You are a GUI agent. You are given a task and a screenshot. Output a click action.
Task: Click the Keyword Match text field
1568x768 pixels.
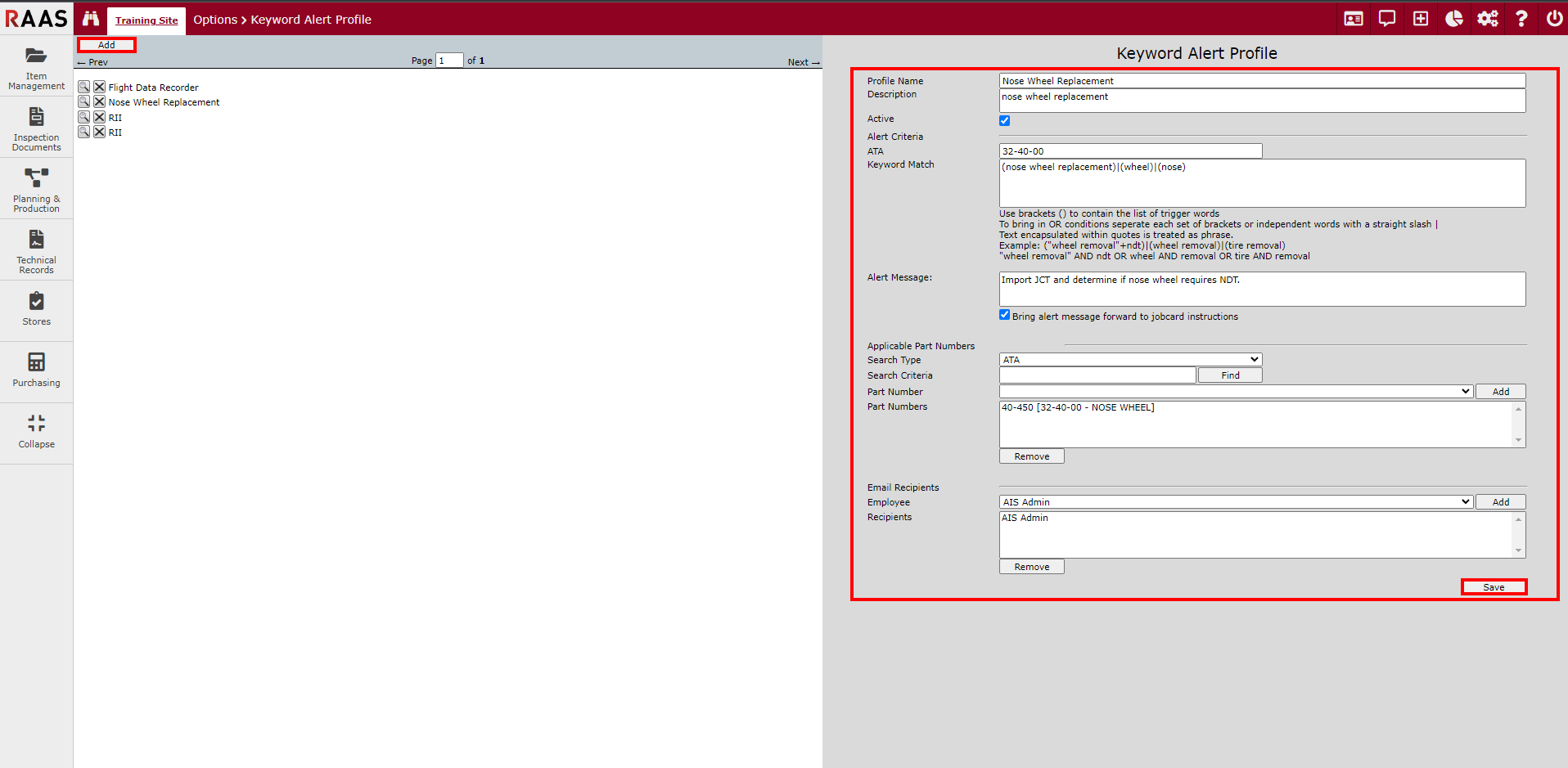[x=1262, y=183]
